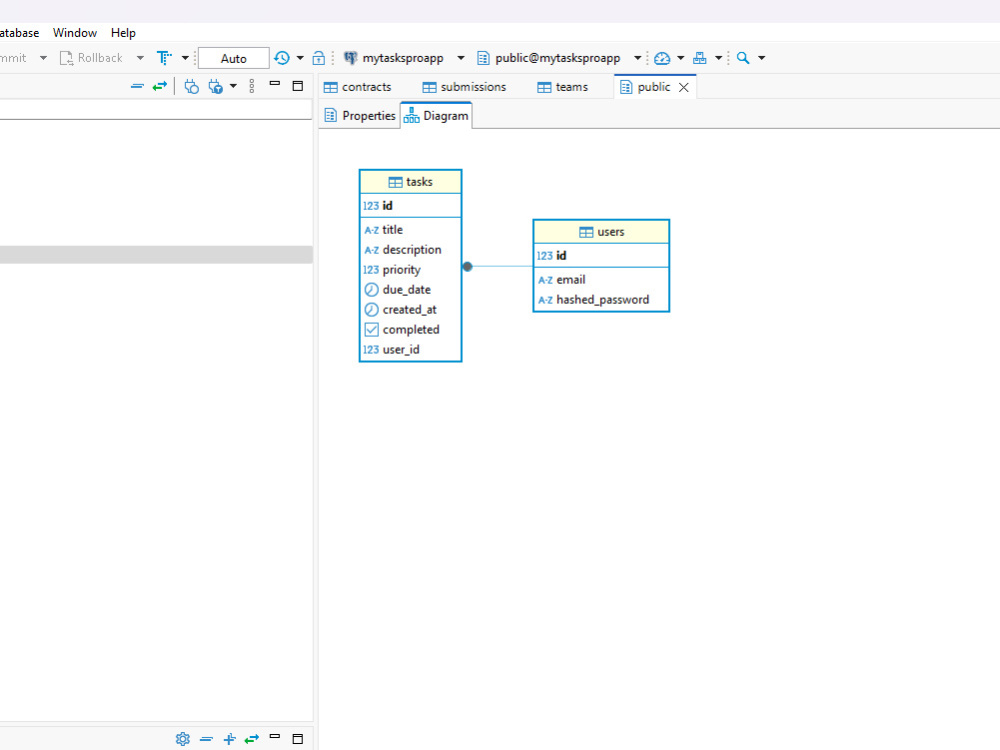Image resolution: width=1000 pixels, height=750 pixels.
Task: Expand the mytasksproapp connection dropdown
Action: click(x=461, y=58)
